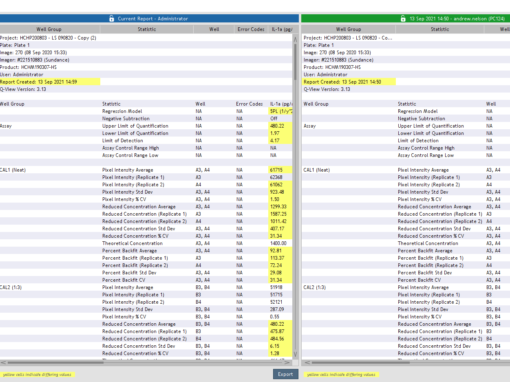Click 'Q-View Version: 3.13' in left report
Screen dimensions: 510x382
pyautogui.click(x=23, y=89)
